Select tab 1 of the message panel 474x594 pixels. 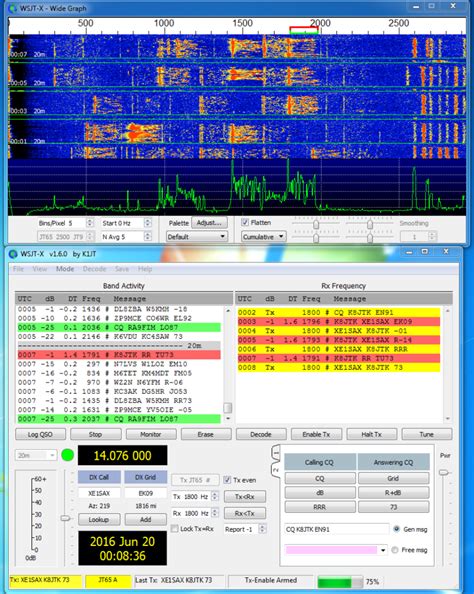pos(276,453)
